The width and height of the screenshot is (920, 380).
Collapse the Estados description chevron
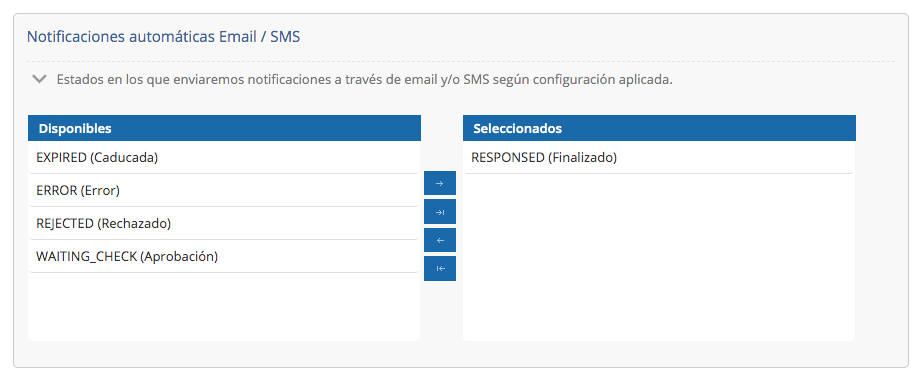39,80
